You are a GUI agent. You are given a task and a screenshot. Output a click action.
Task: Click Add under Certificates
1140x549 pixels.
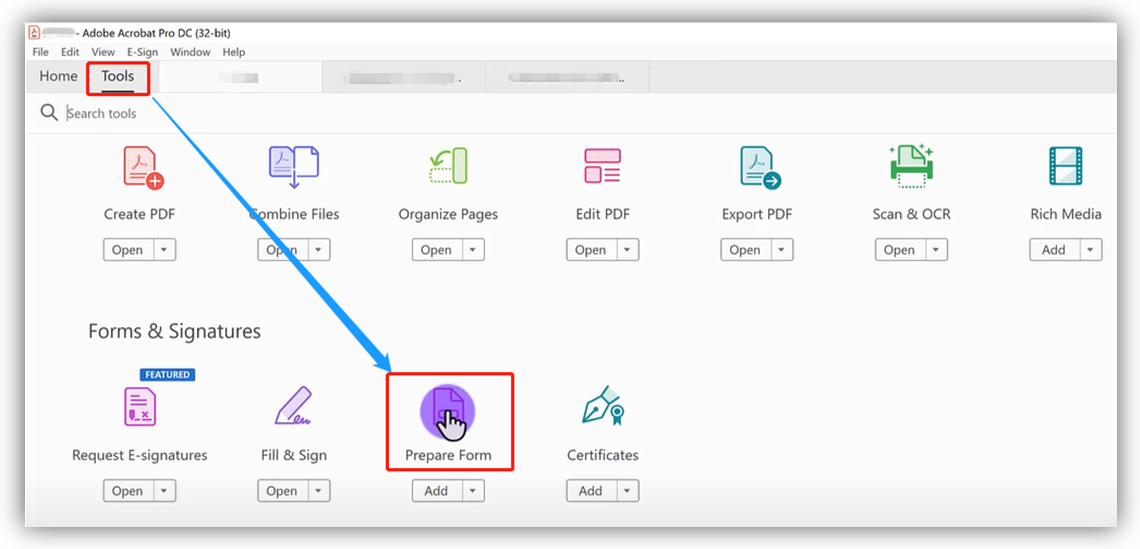590,491
